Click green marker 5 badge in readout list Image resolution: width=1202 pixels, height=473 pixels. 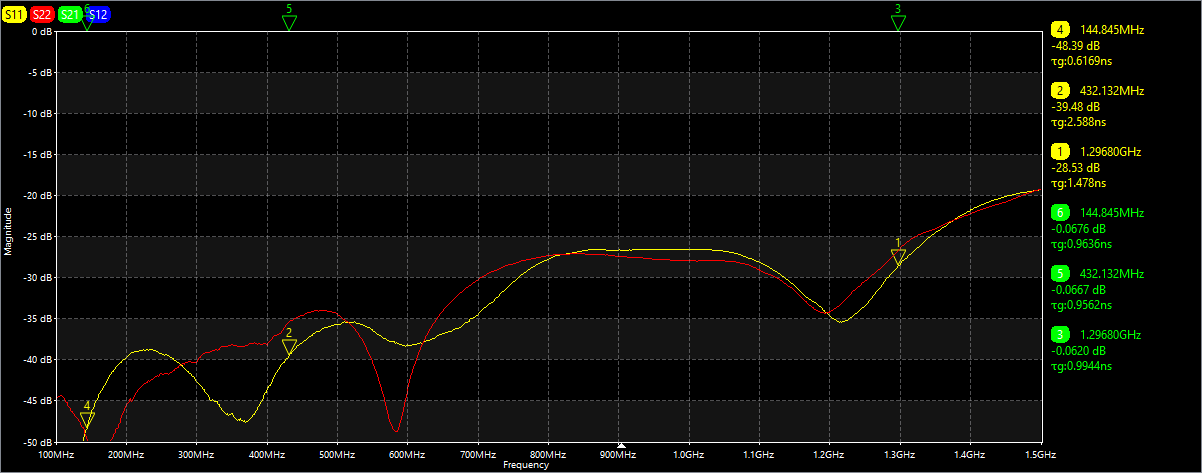(1060, 274)
